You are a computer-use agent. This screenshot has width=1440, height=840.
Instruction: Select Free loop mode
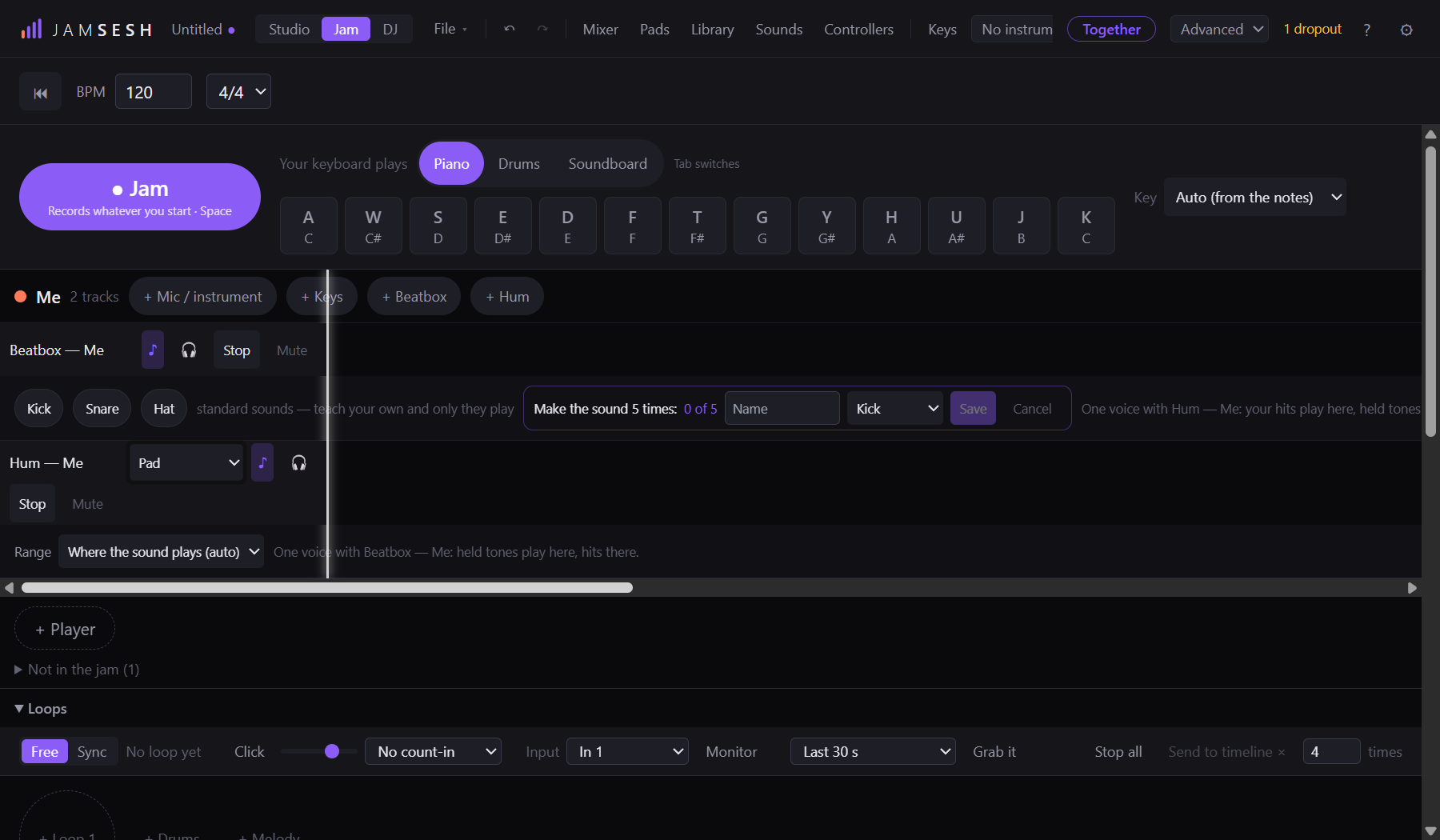coord(45,751)
